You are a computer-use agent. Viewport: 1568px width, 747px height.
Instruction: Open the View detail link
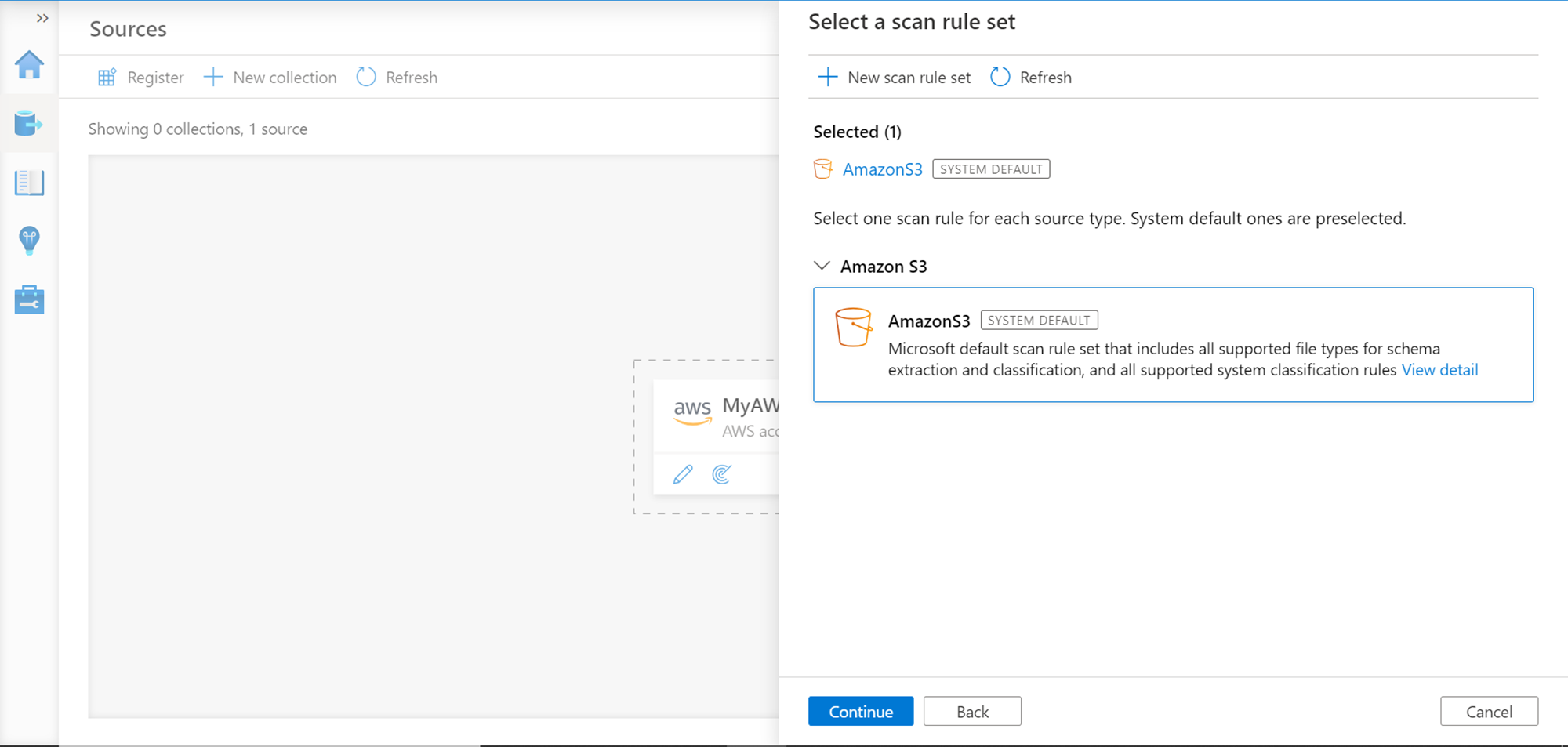[1439, 370]
